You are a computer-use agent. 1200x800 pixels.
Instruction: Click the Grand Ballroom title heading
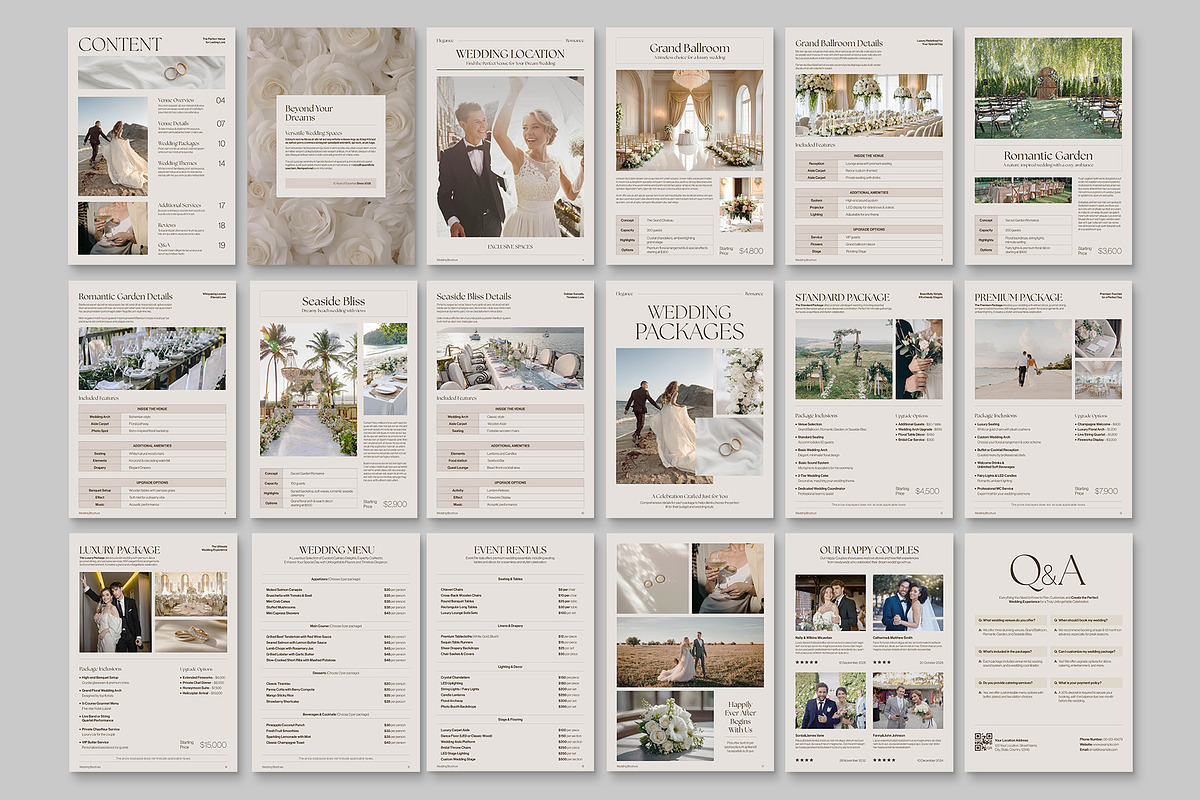coord(689,48)
